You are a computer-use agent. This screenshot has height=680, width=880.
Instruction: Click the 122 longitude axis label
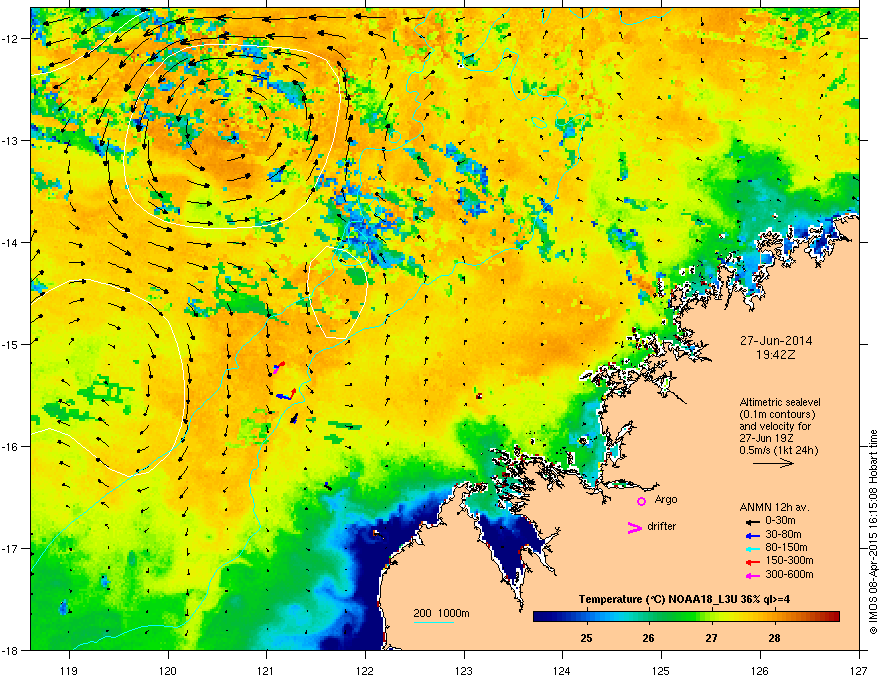[x=365, y=670]
